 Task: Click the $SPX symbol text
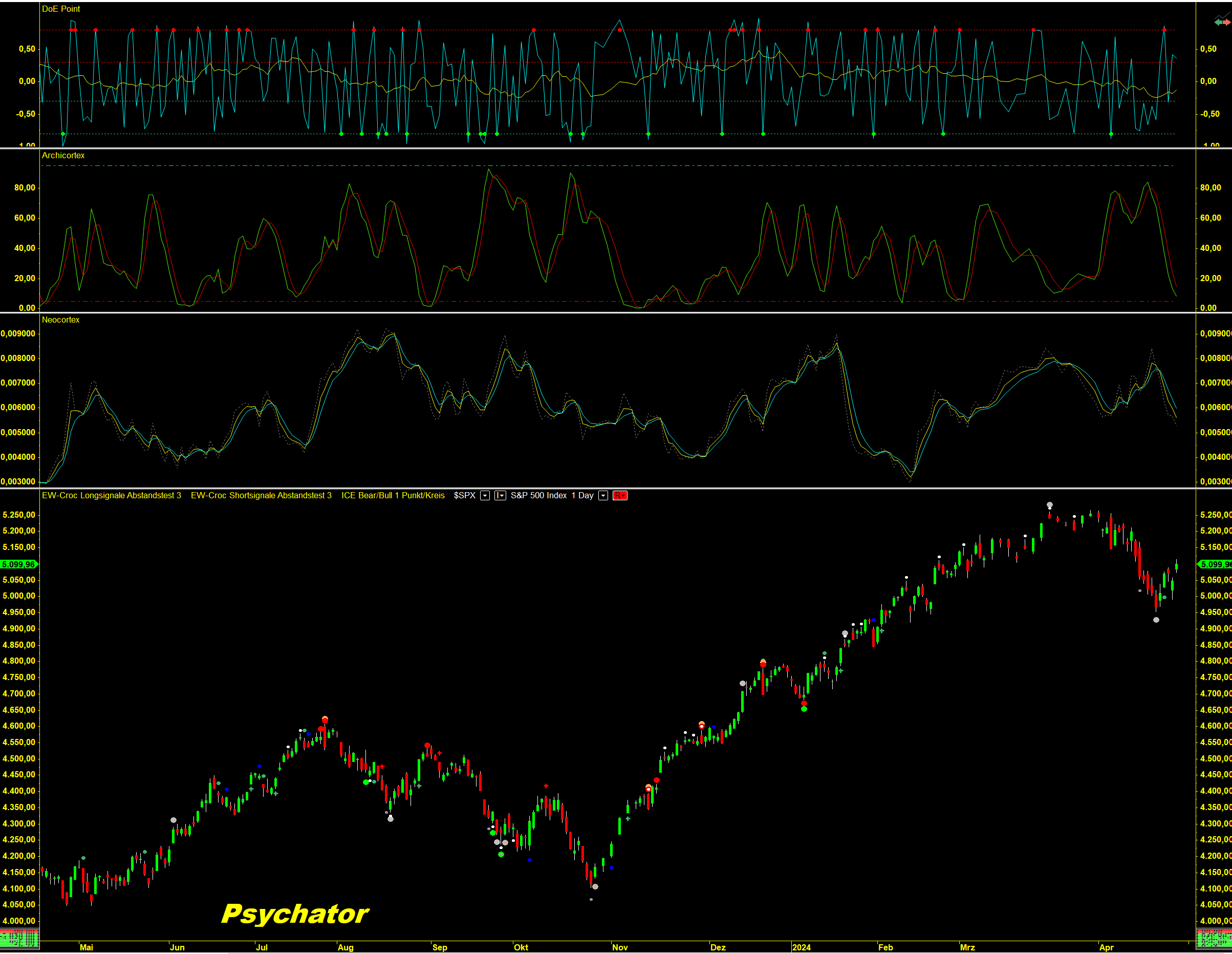[x=464, y=496]
